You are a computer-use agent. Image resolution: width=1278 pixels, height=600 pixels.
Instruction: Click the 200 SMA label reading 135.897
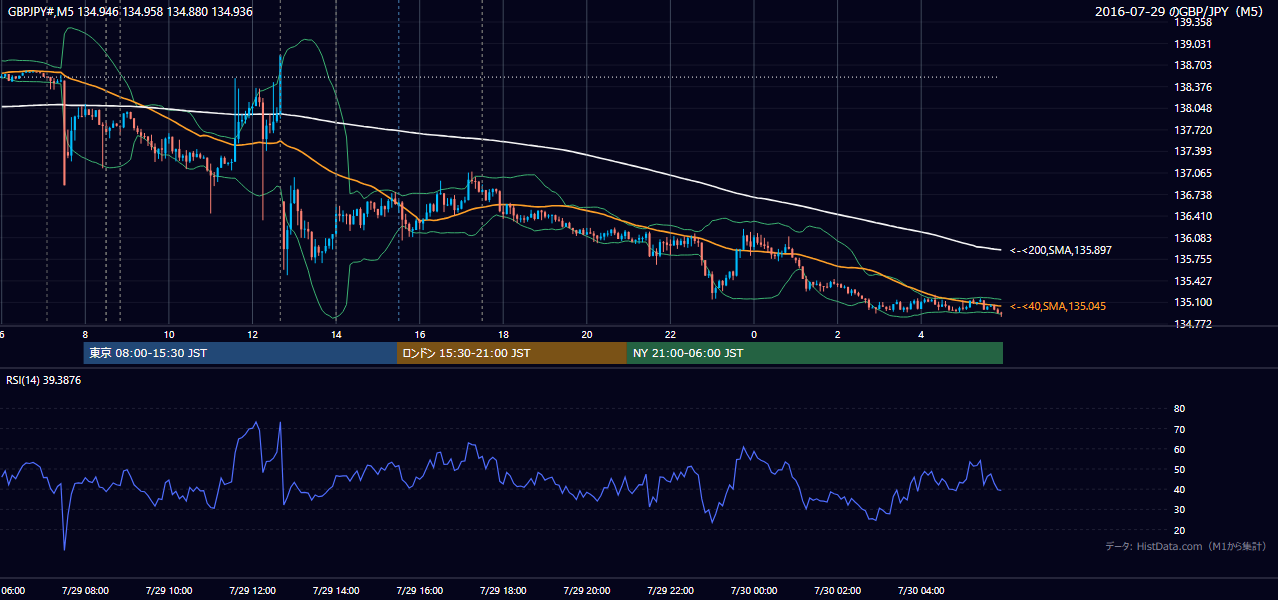pyautogui.click(x=1061, y=249)
